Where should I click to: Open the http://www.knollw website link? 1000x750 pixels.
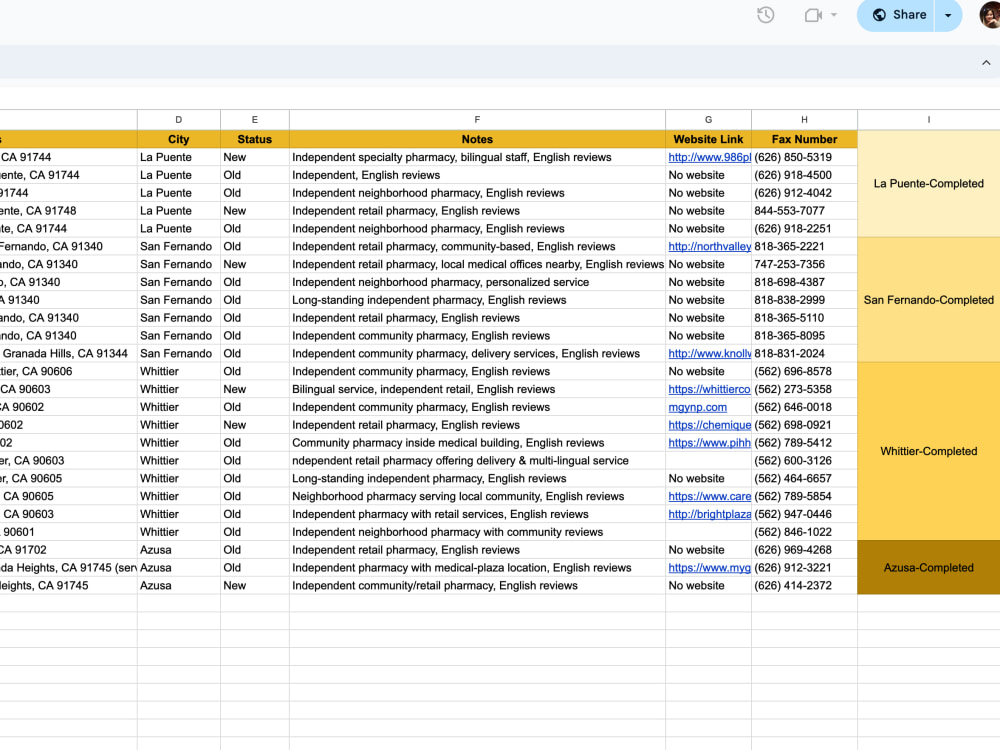click(x=709, y=353)
